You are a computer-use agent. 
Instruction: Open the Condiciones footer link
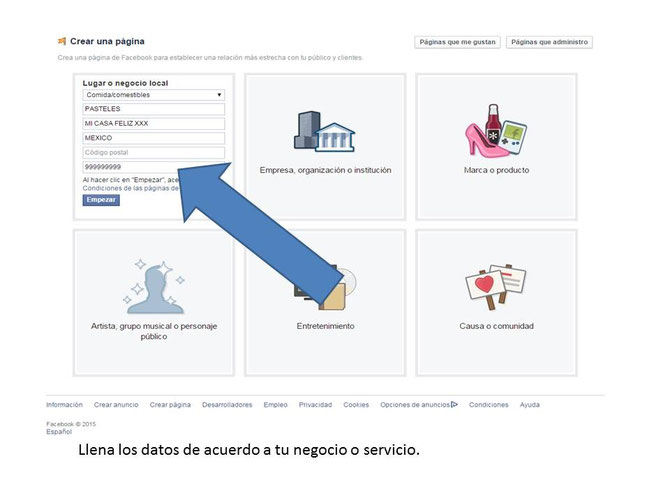pyautogui.click(x=489, y=405)
